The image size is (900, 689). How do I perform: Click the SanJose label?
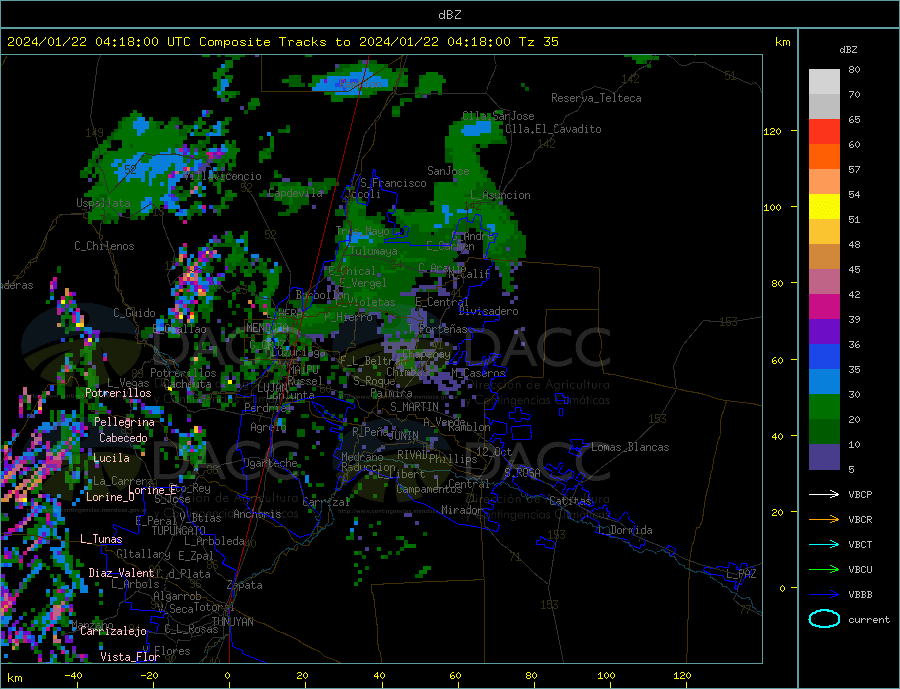(x=448, y=171)
